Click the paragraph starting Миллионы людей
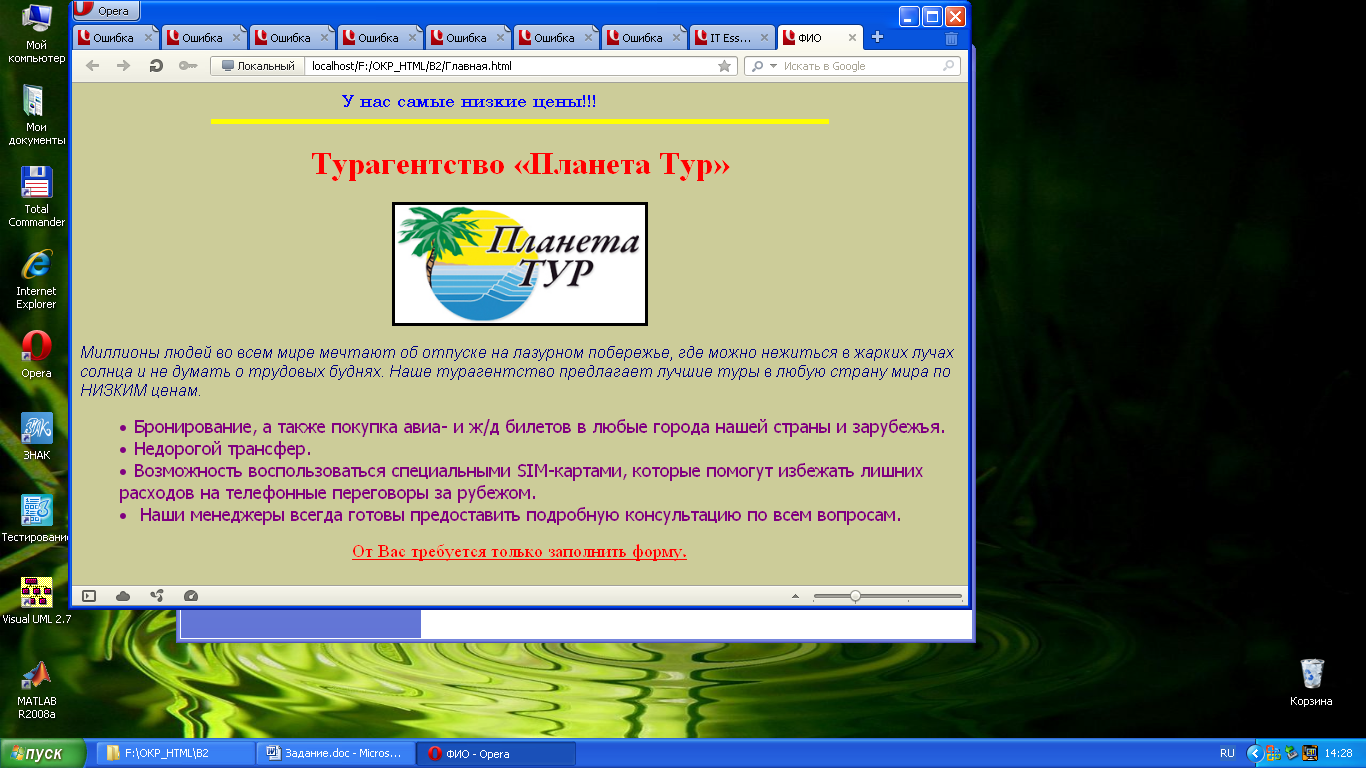Viewport: 1366px width, 768px height. (517, 372)
